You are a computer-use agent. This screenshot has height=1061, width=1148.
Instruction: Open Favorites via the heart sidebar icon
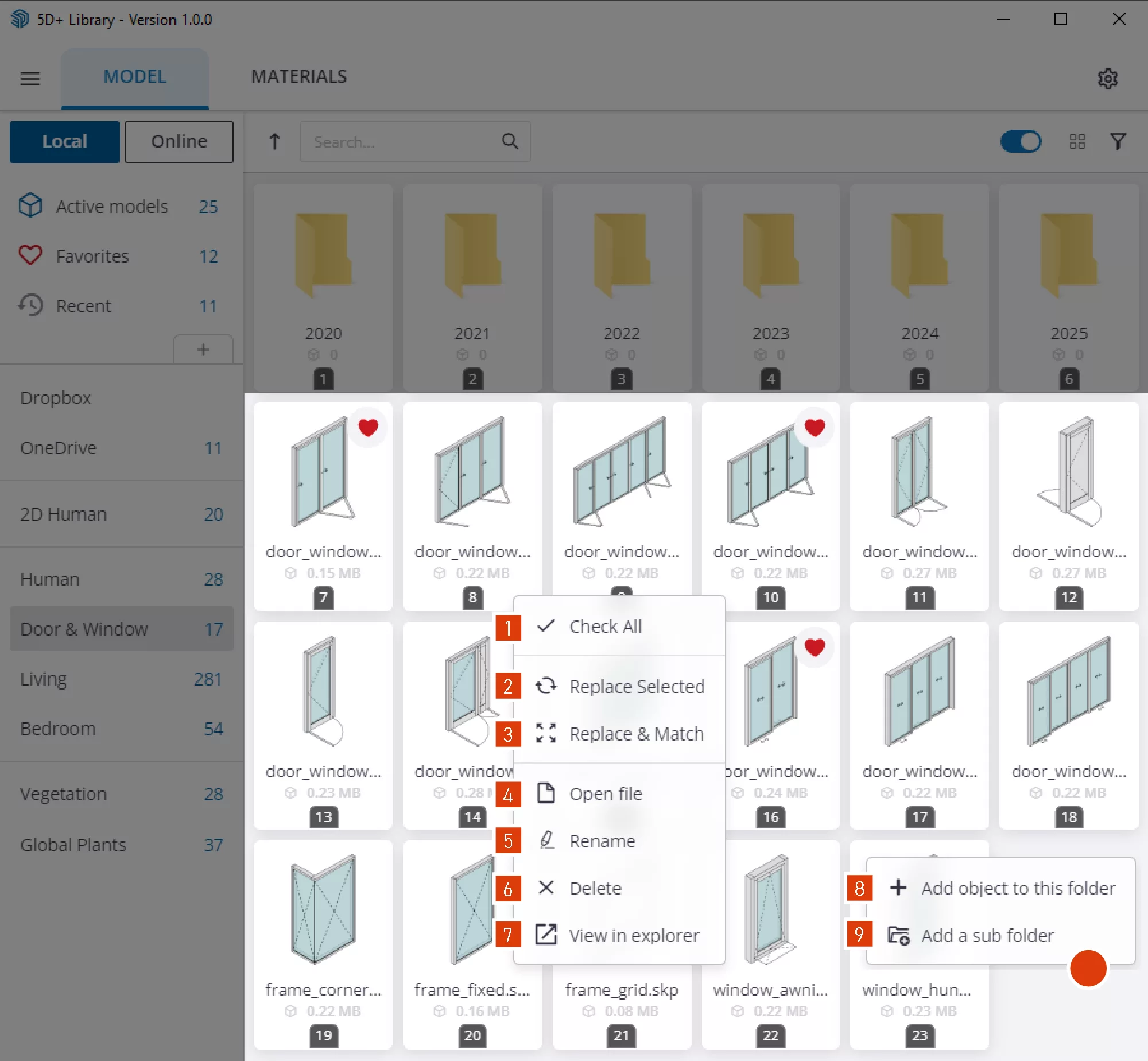(x=30, y=255)
